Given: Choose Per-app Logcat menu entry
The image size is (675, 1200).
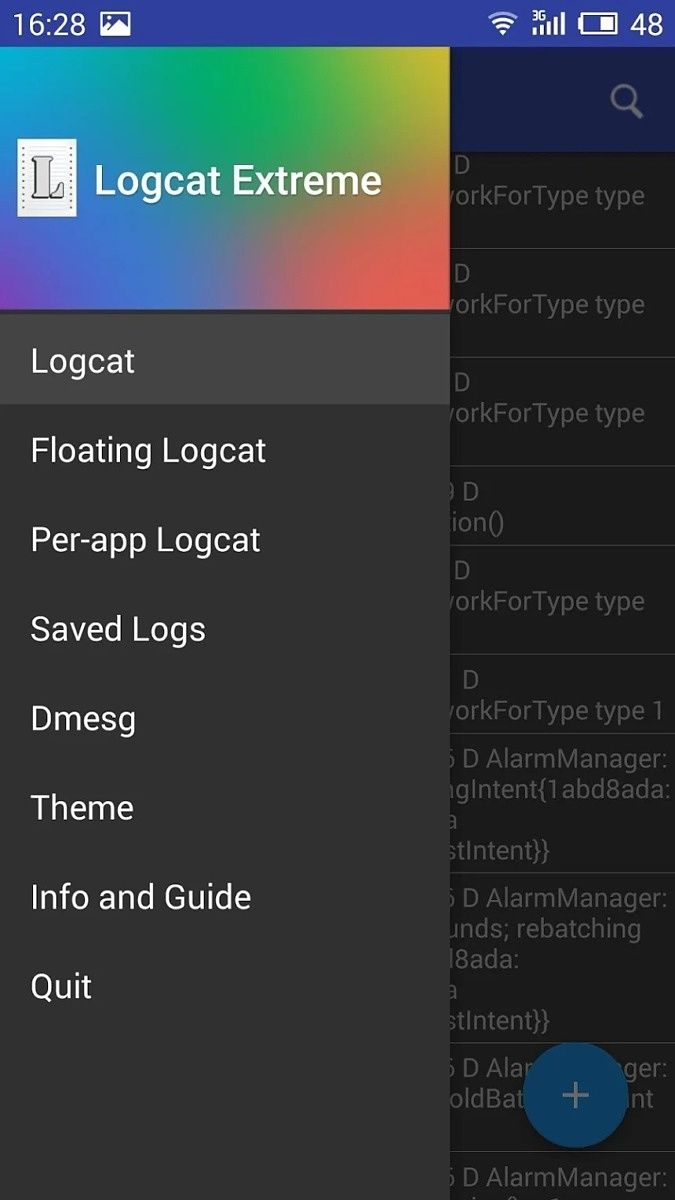Looking at the screenshot, I should pos(145,540).
